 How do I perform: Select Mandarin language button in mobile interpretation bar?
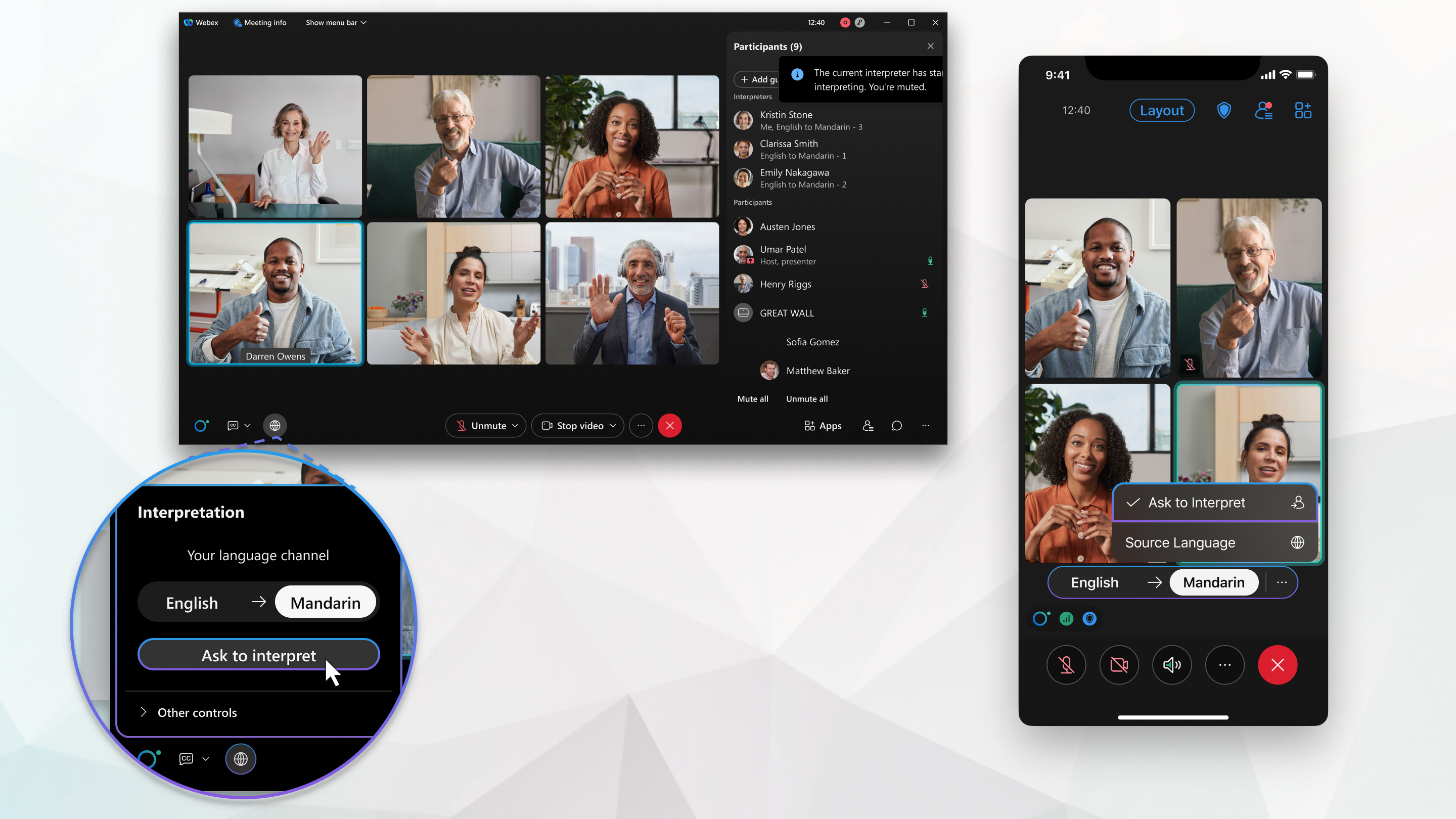click(1213, 582)
